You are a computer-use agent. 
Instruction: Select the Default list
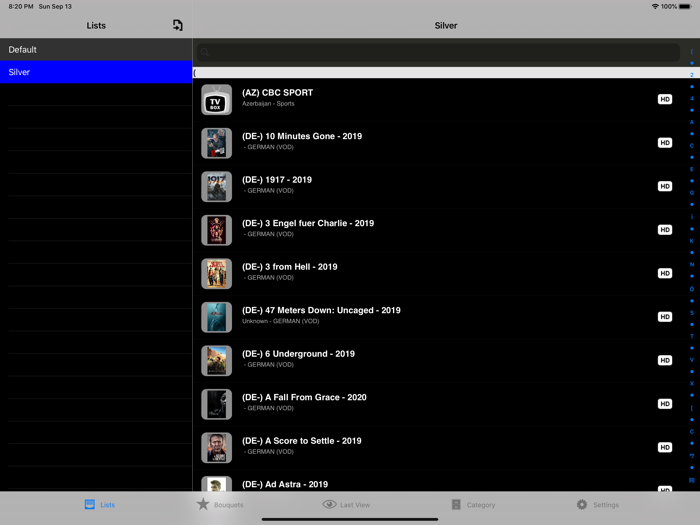point(96,50)
